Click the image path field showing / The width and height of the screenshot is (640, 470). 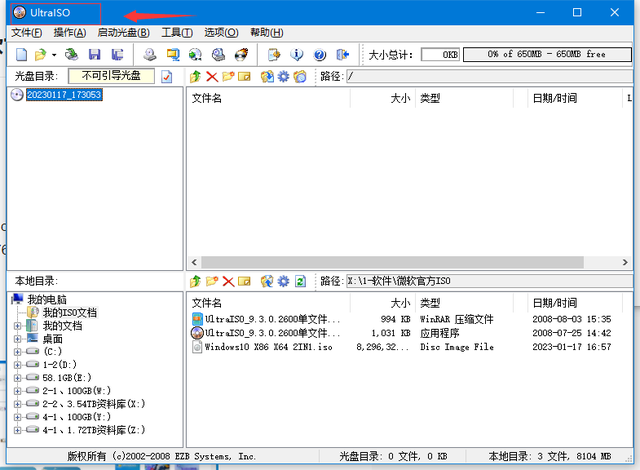489,76
